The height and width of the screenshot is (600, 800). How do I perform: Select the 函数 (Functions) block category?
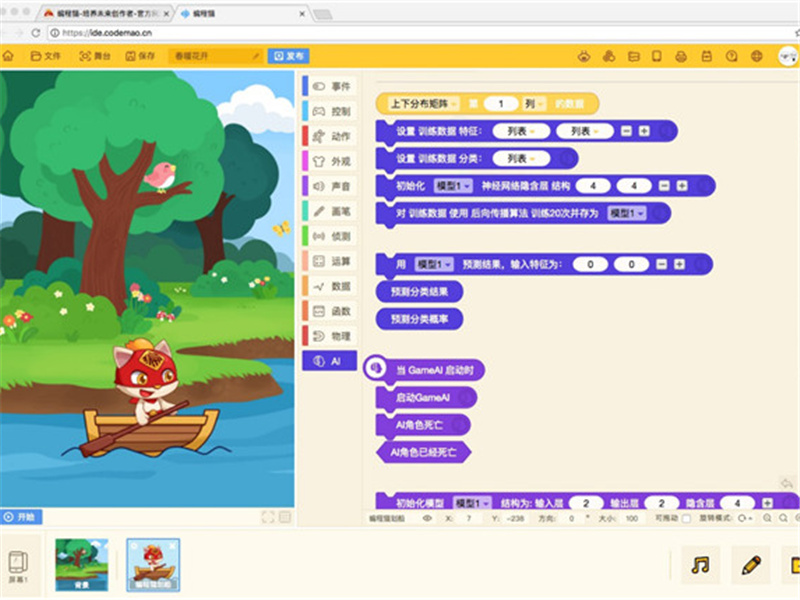pyautogui.click(x=330, y=311)
